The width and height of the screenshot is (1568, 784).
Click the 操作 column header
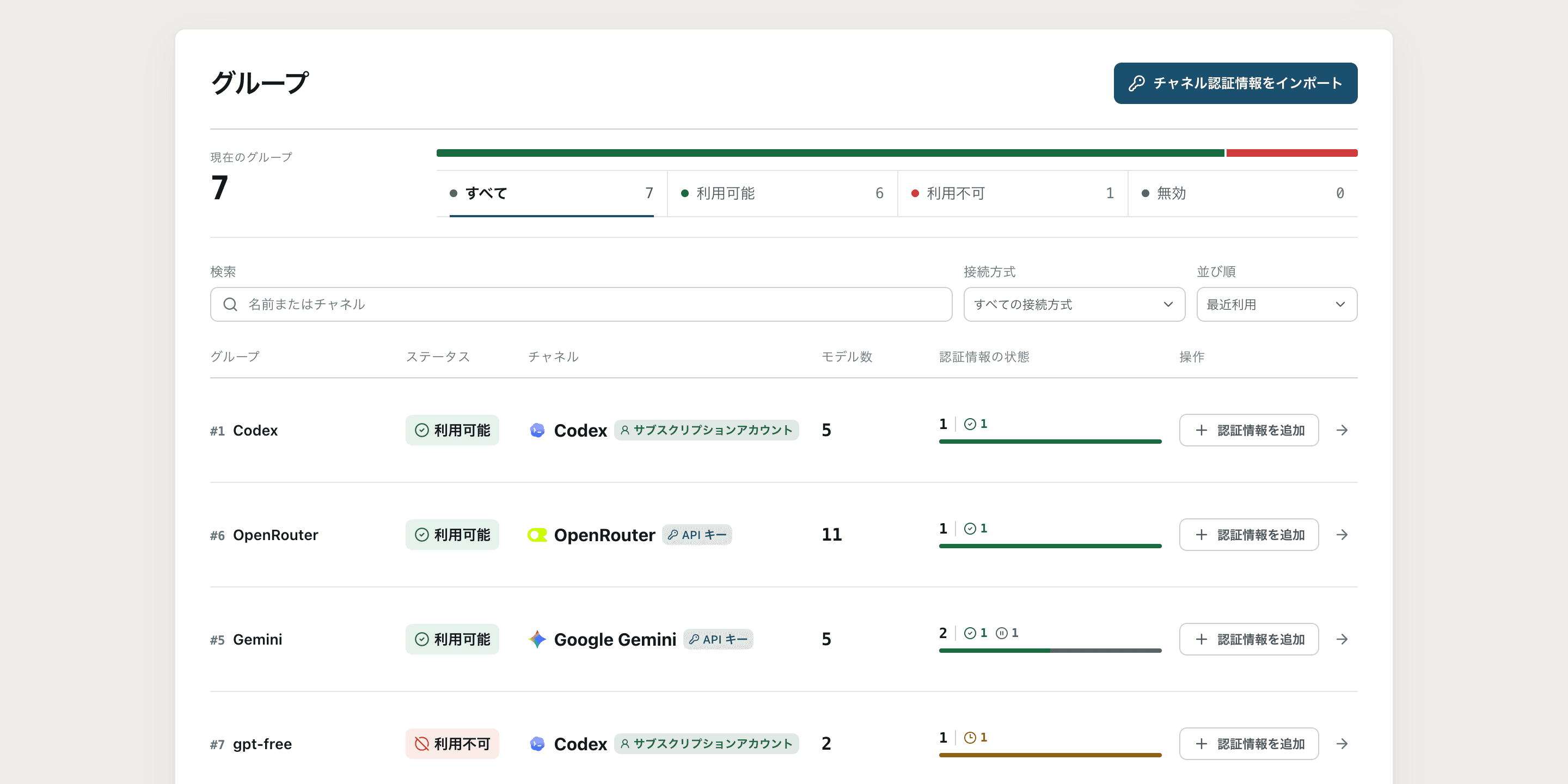coord(1192,357)
